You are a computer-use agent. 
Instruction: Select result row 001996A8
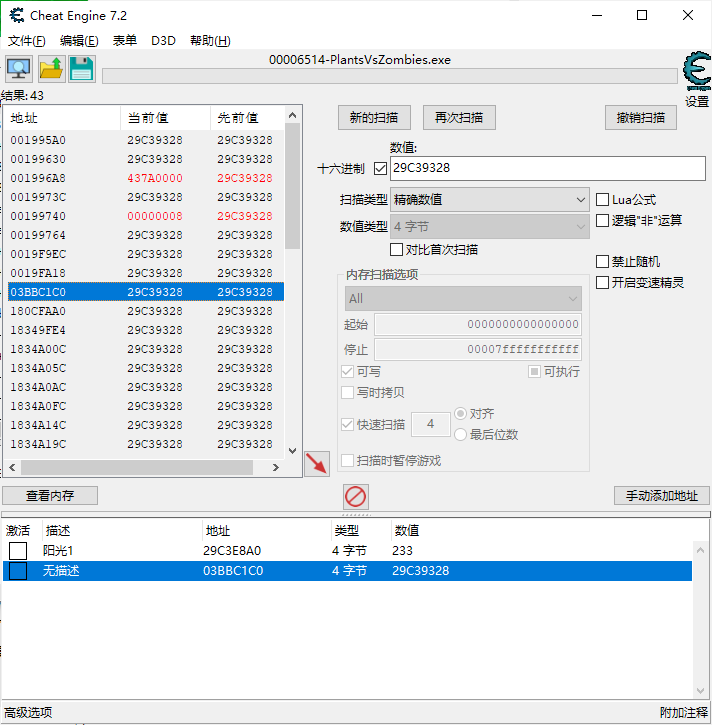(x=146, y=178)
